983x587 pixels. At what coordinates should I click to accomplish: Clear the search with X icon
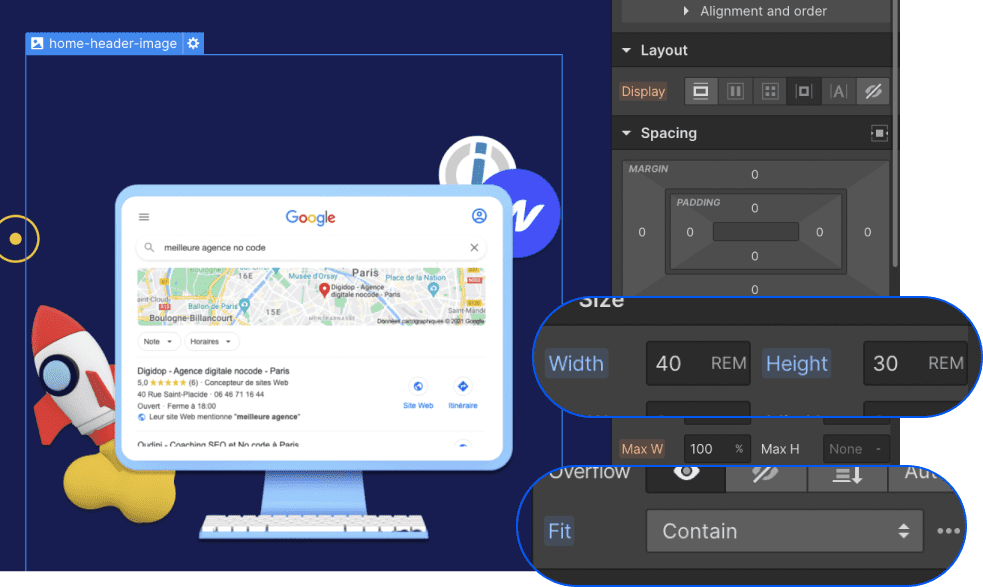coord(474,248)
